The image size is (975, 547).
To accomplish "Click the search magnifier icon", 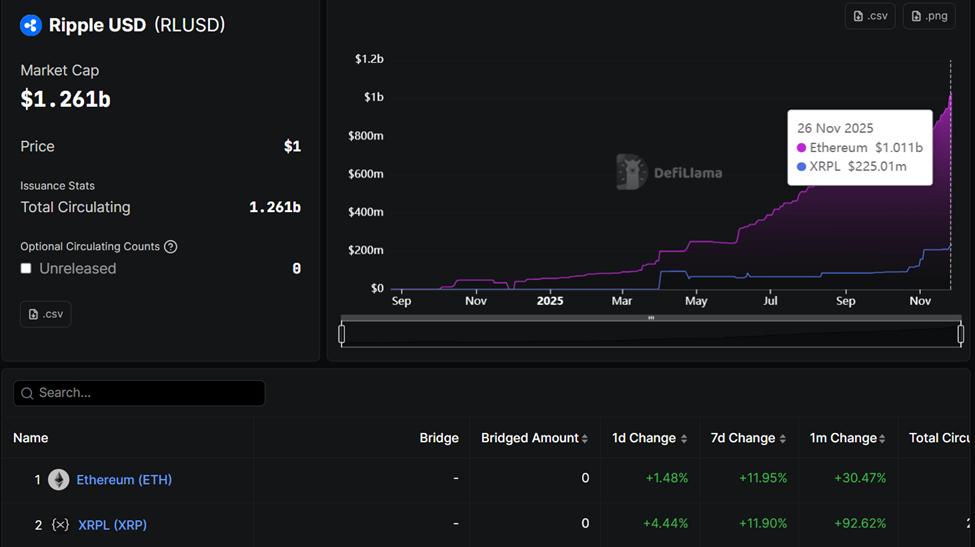I will click(x=27, y=393).
